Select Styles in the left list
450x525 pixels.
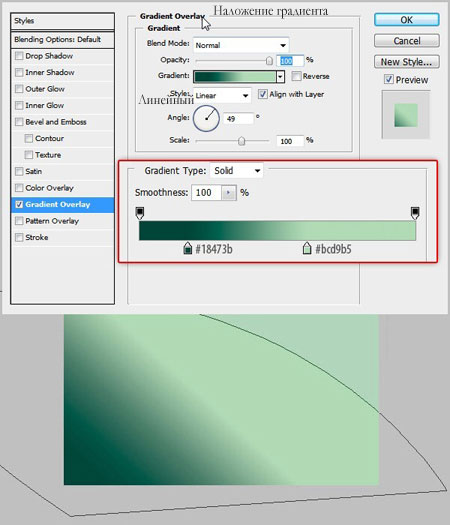[x=63, y=21]
